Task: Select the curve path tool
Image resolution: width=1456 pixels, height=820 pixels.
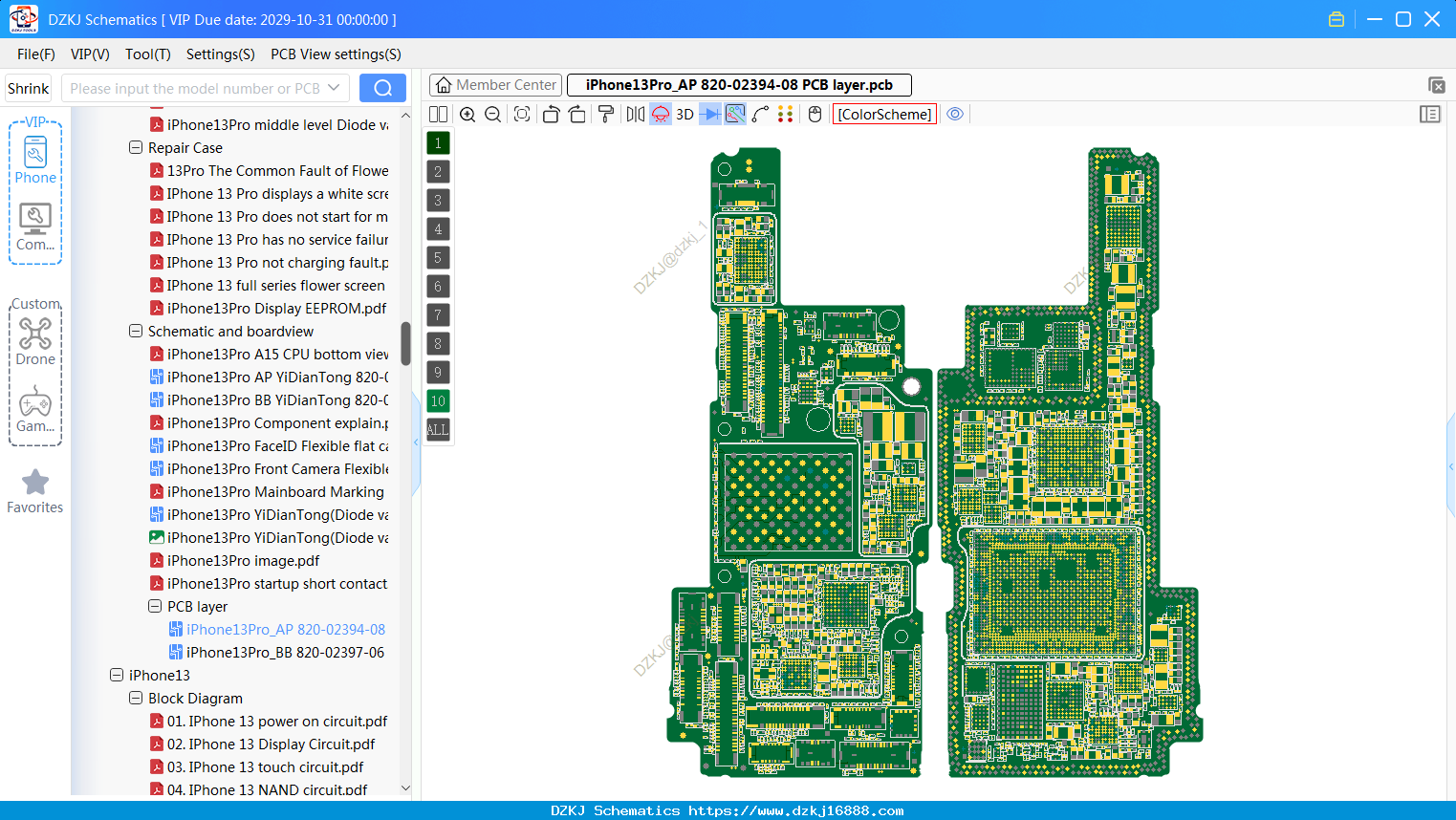Action: tap(761, 115)
